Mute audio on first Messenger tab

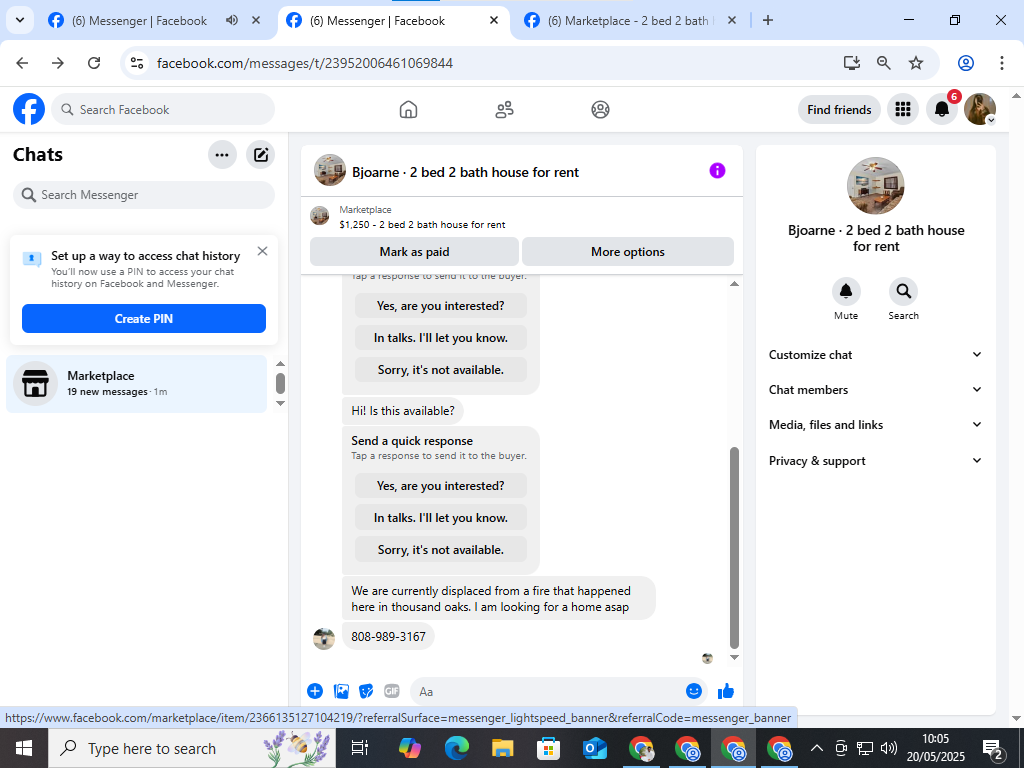coord(231,20)
